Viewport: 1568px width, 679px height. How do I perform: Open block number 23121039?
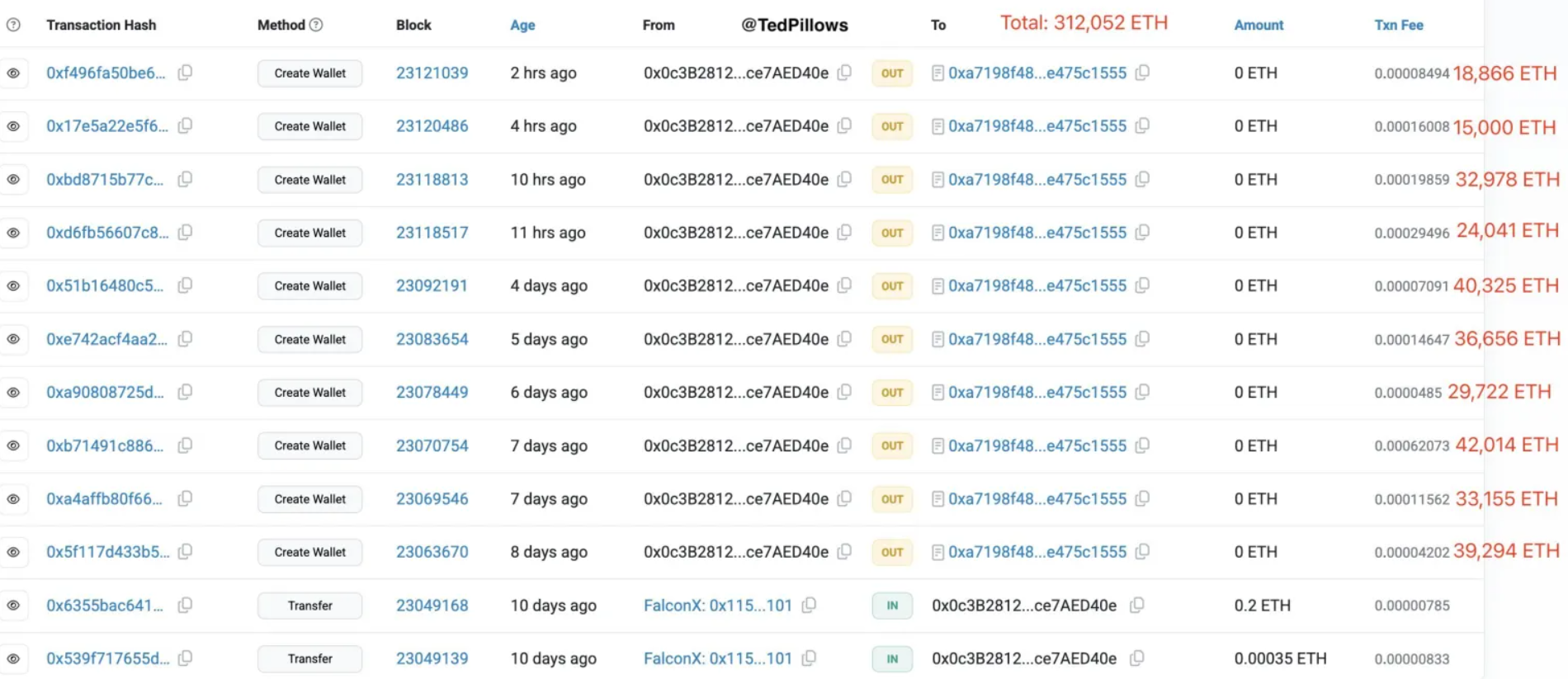point(432,73)
